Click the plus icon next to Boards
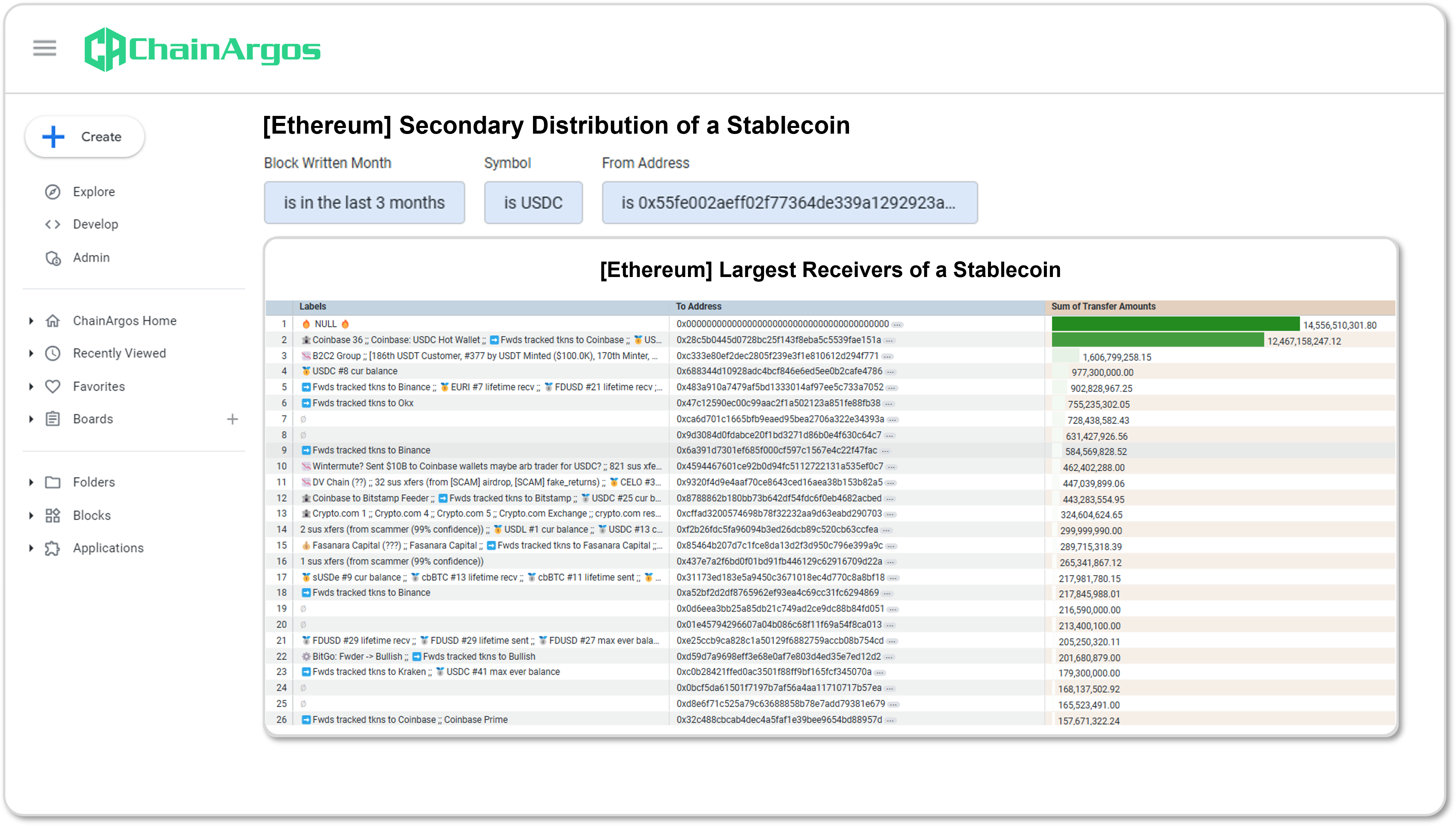Viewport: 1456px width, 826px height. (x=232, y=419)
